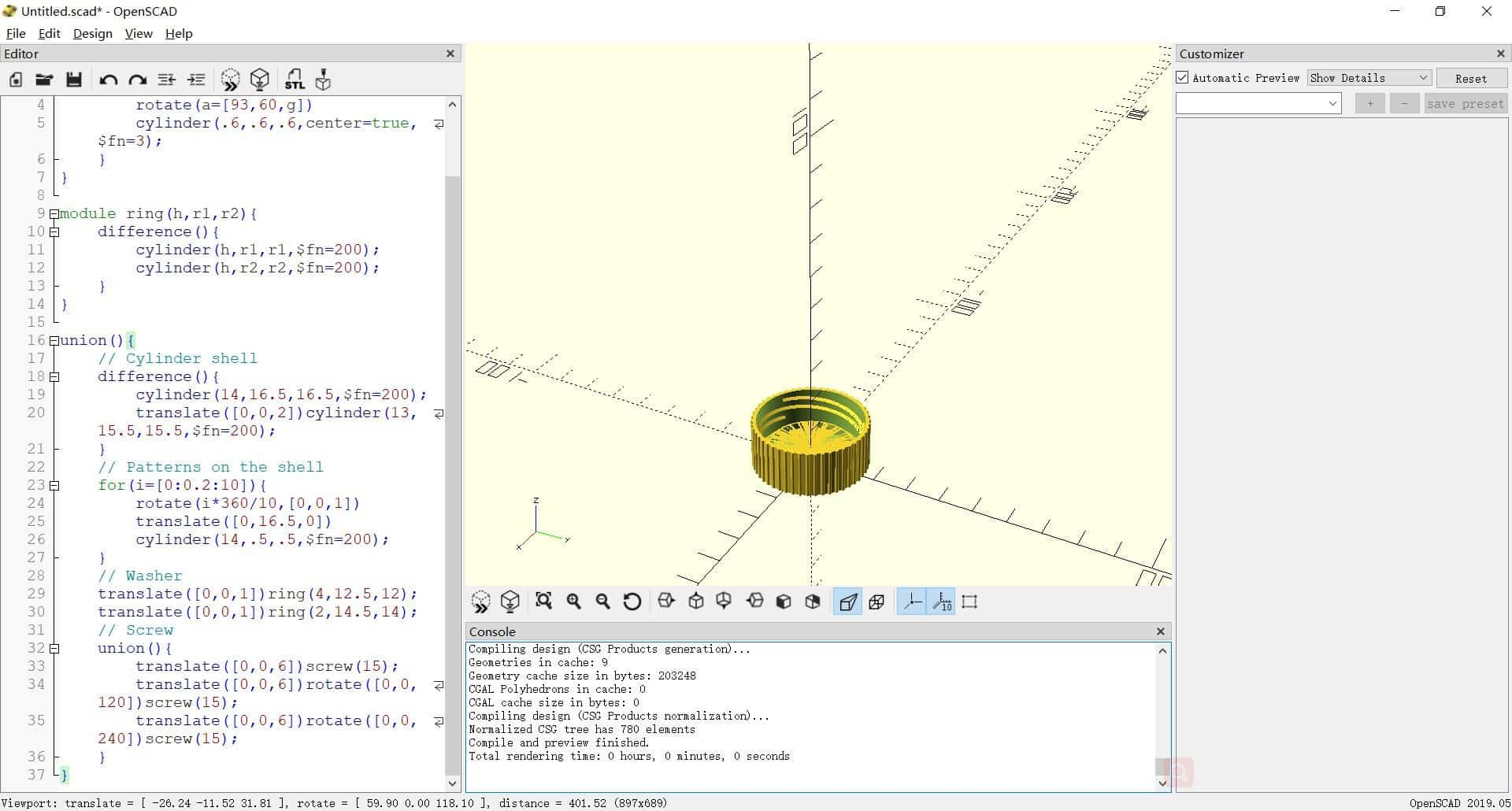Uncheck the Automatic Preview checkbox
The width and height of the screenshot is (1512, 811).
(1182, 77)
